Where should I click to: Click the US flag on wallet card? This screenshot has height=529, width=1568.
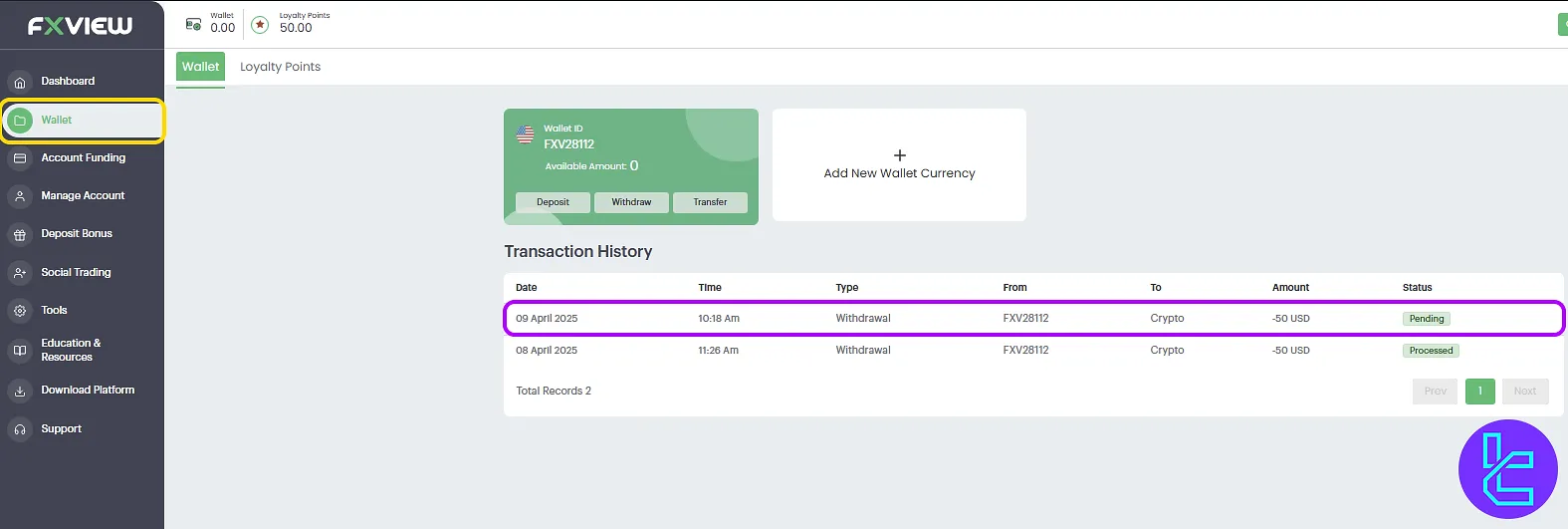pyautogui.click(x=525, y=134)
